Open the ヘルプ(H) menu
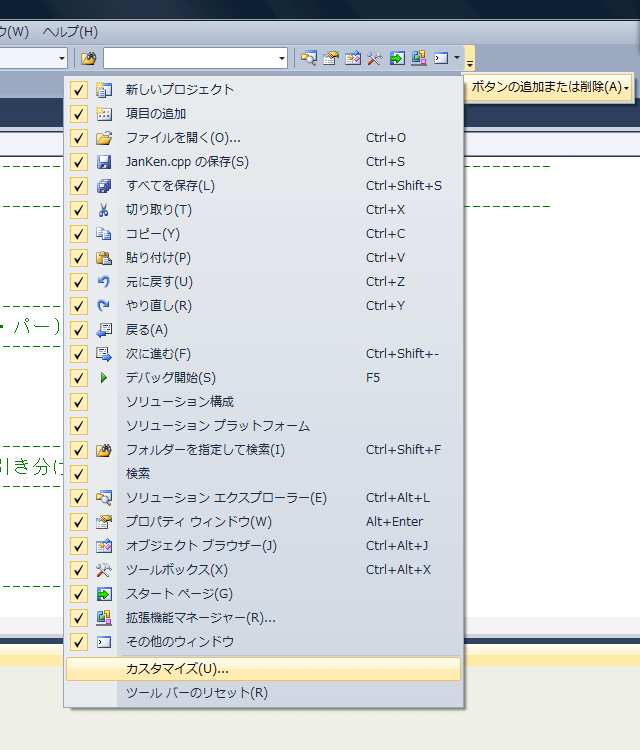Viewport: 640px width, 750px height. 70,32
